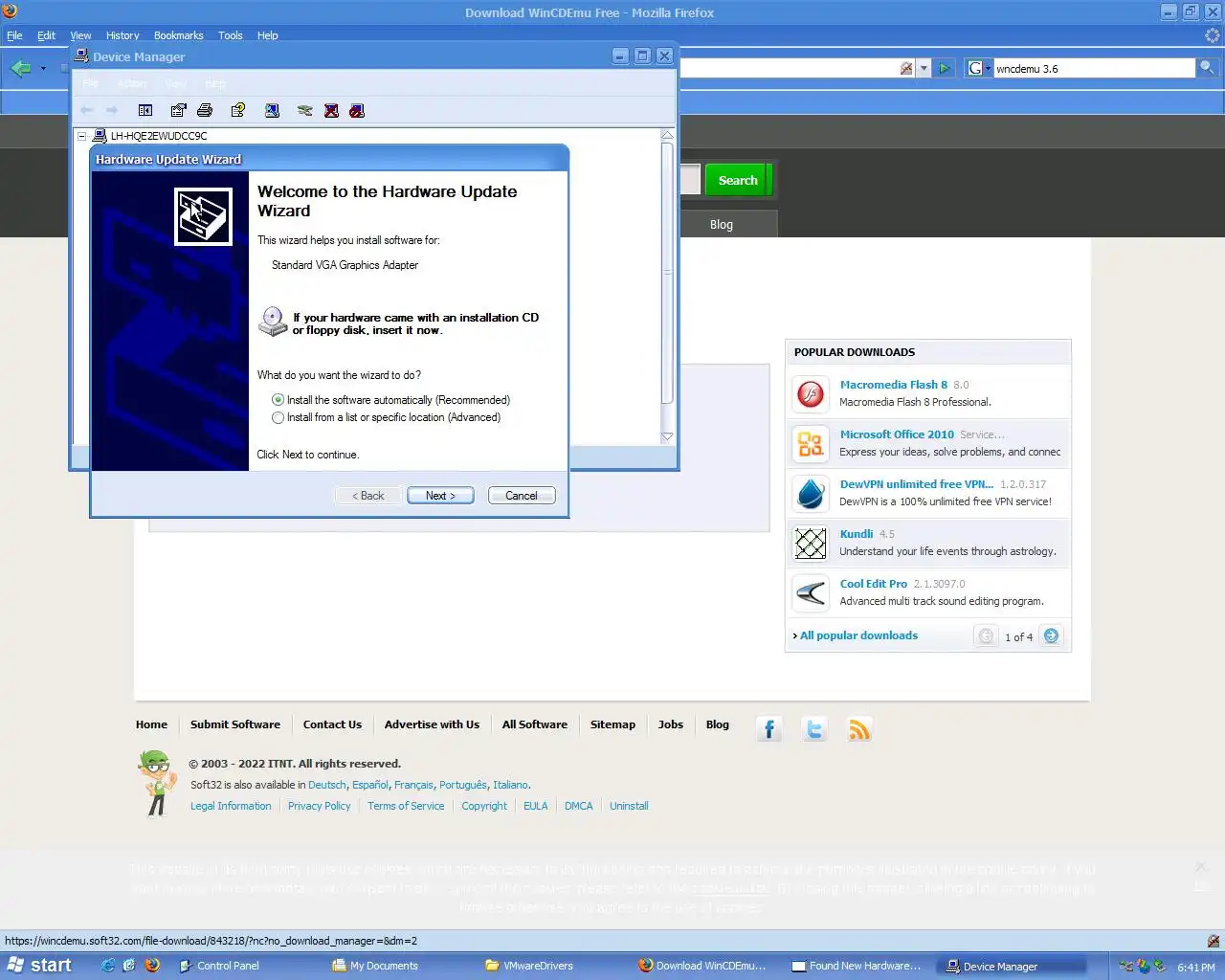The width and height of the screenshot is (1225, 980).
Task: Click Show/Hide Console Tree icon in Device Manager
Action: pos(145,111)
